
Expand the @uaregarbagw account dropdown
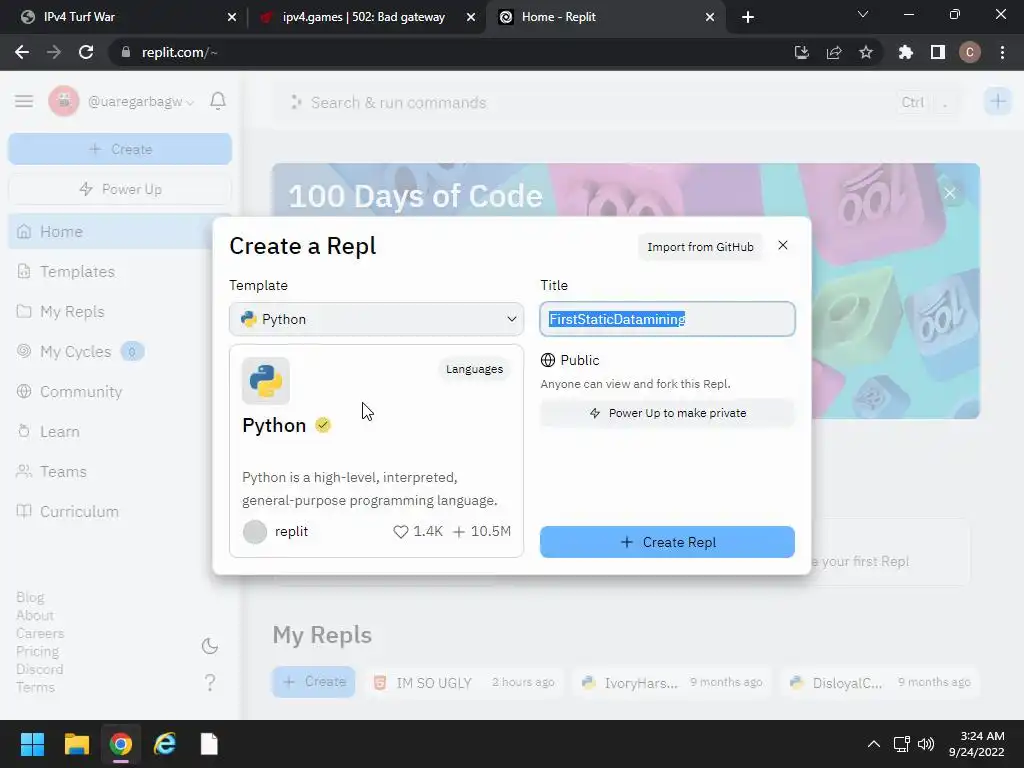(x=140, y=102)
